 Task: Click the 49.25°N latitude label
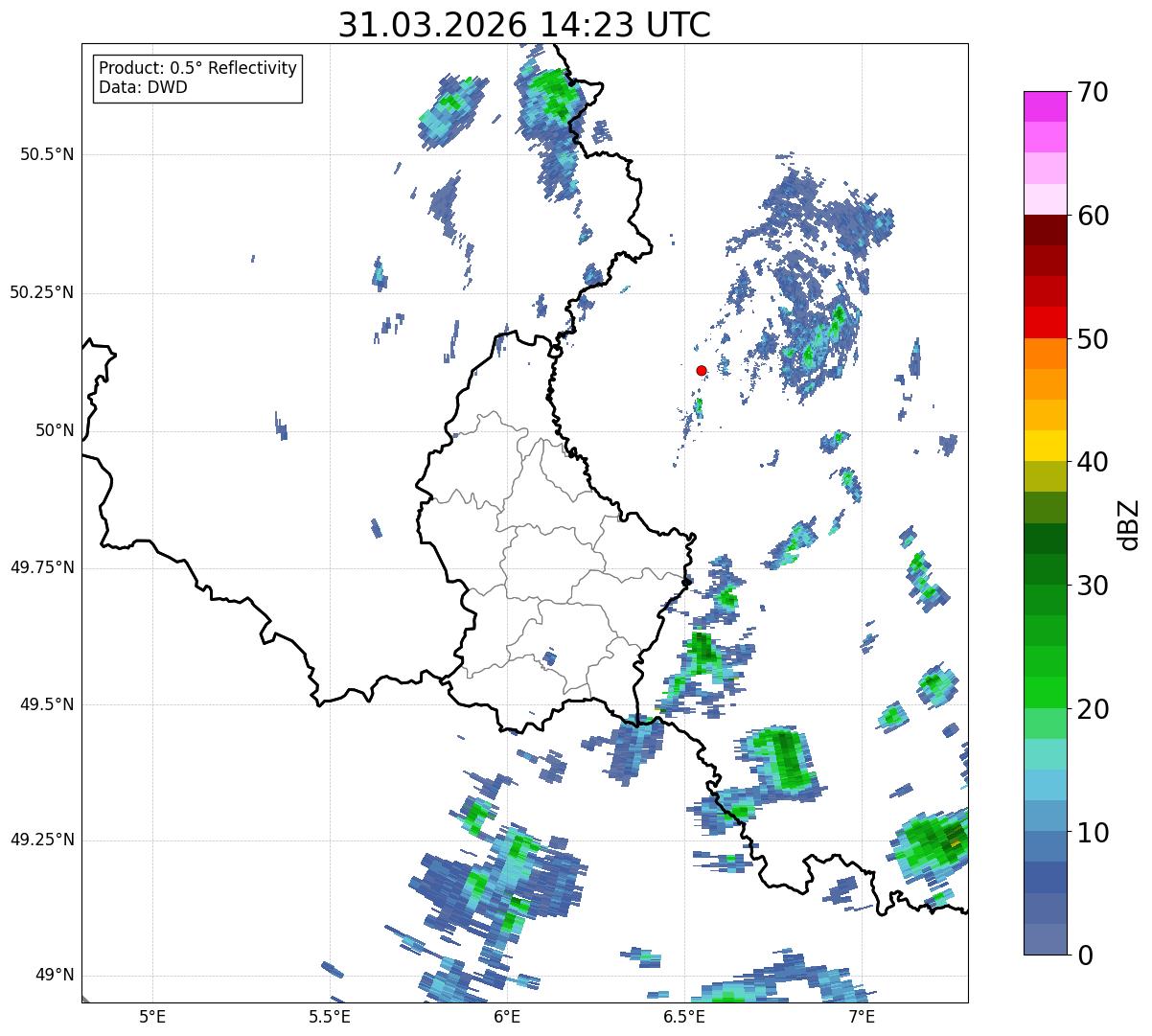pyautogui.click(x=41, y=840)
